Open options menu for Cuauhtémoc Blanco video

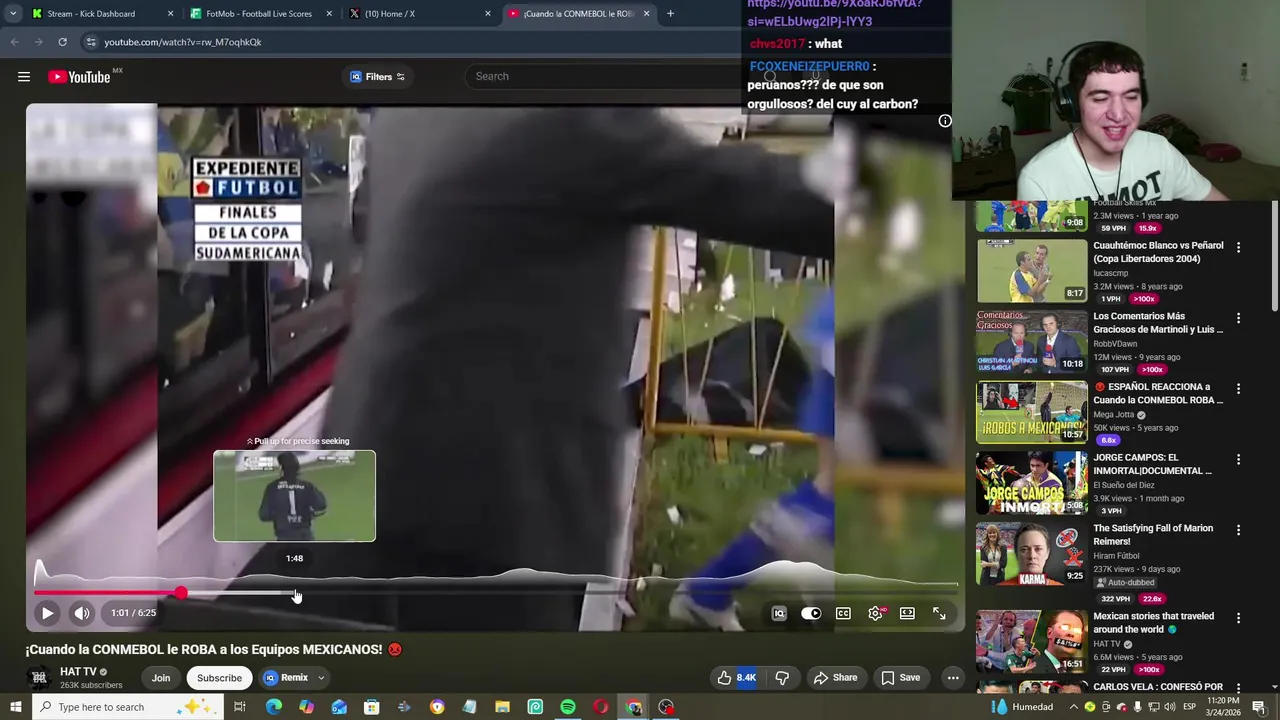pyautogui.click(x=1238, y=247)
